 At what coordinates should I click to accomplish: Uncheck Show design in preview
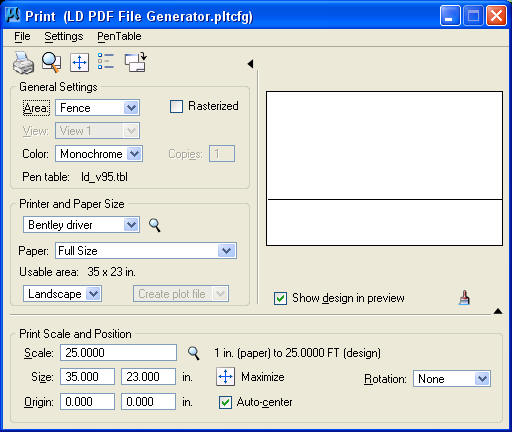280,298
